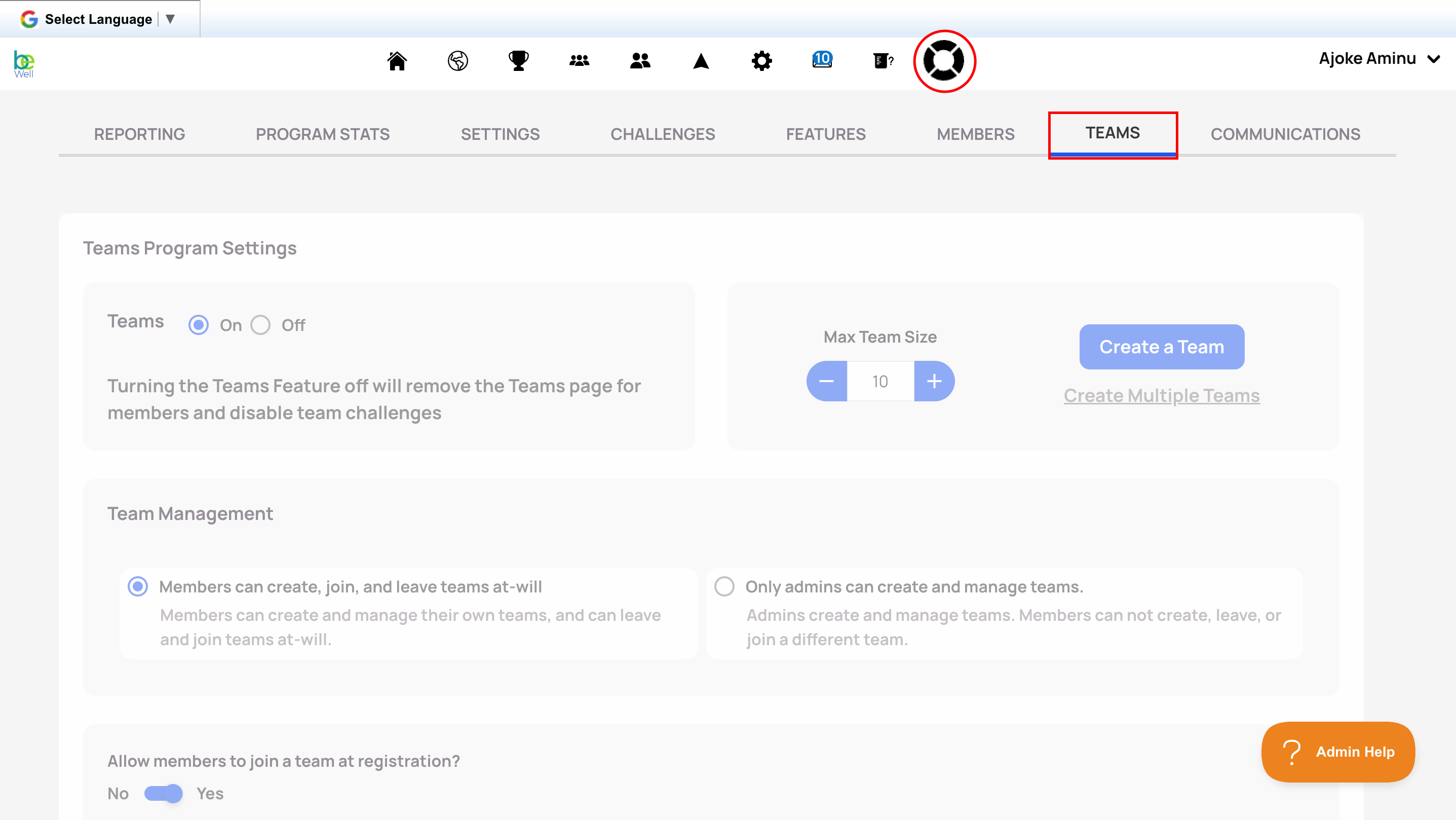Open the Challenges tab
This screenshot has height=820, width=1456.
663,134
